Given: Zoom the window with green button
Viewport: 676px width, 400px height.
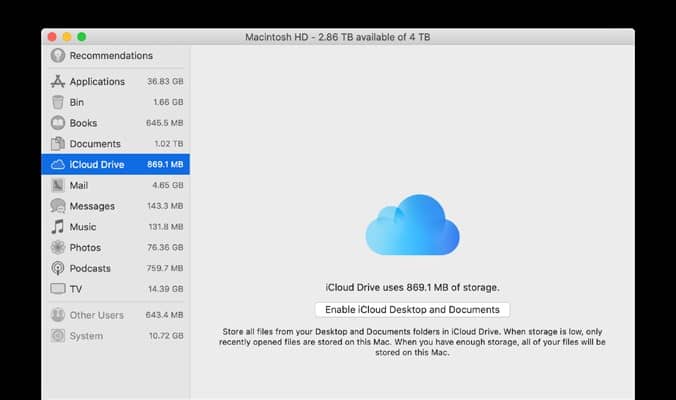Looking at the screenshot, I should (x=81, y=37).
